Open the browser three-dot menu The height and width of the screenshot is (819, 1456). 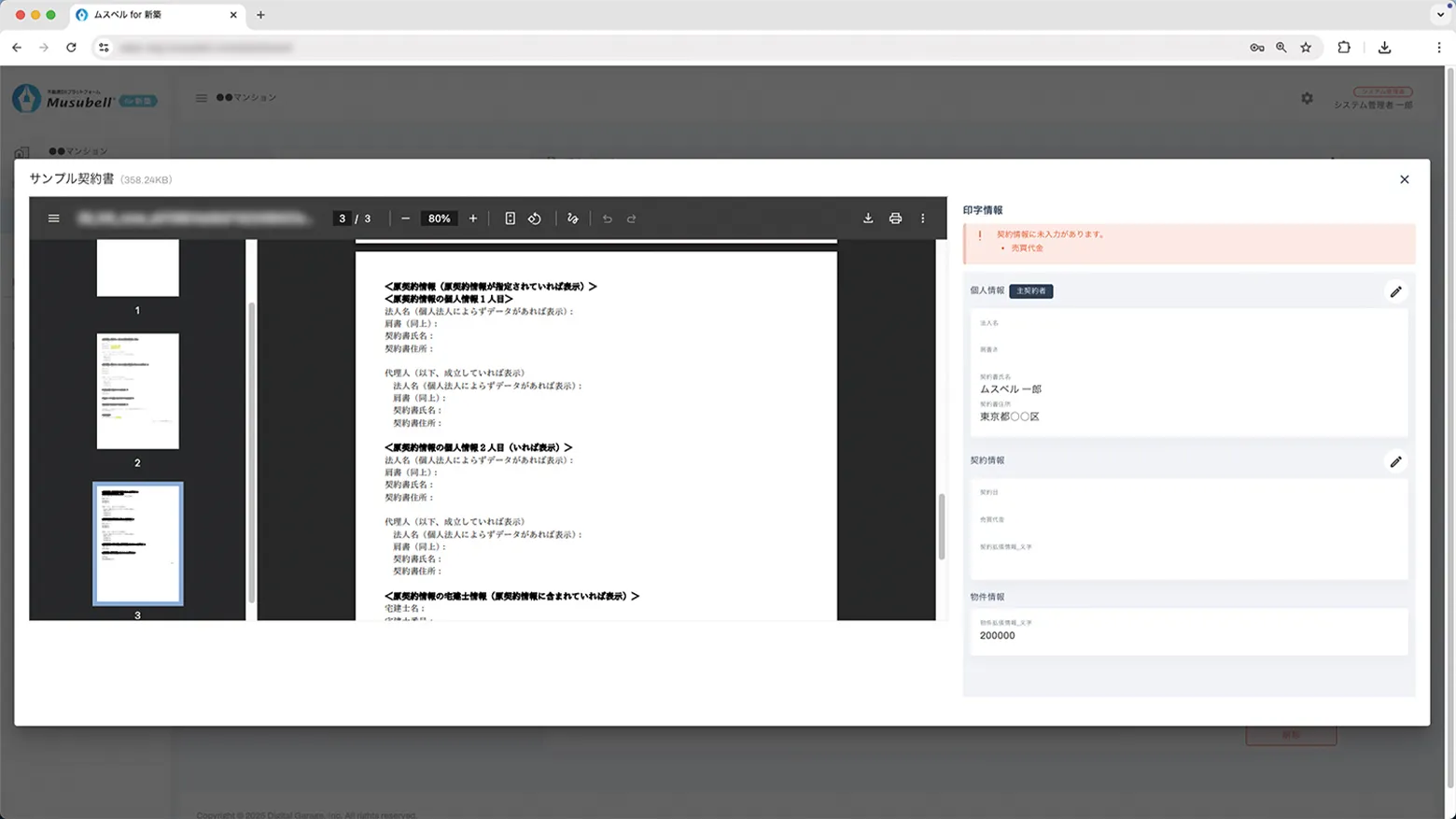1440,47
